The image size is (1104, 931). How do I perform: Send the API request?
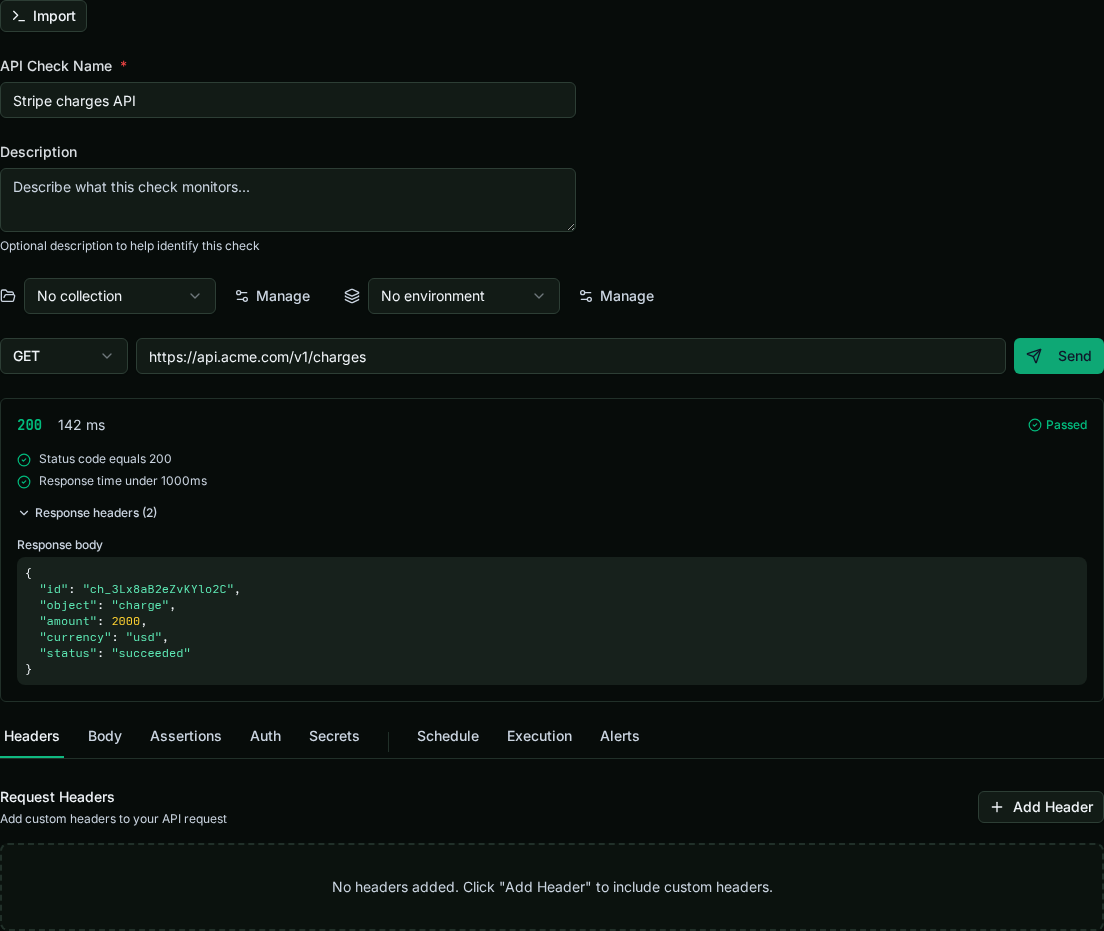[1058, 356]
